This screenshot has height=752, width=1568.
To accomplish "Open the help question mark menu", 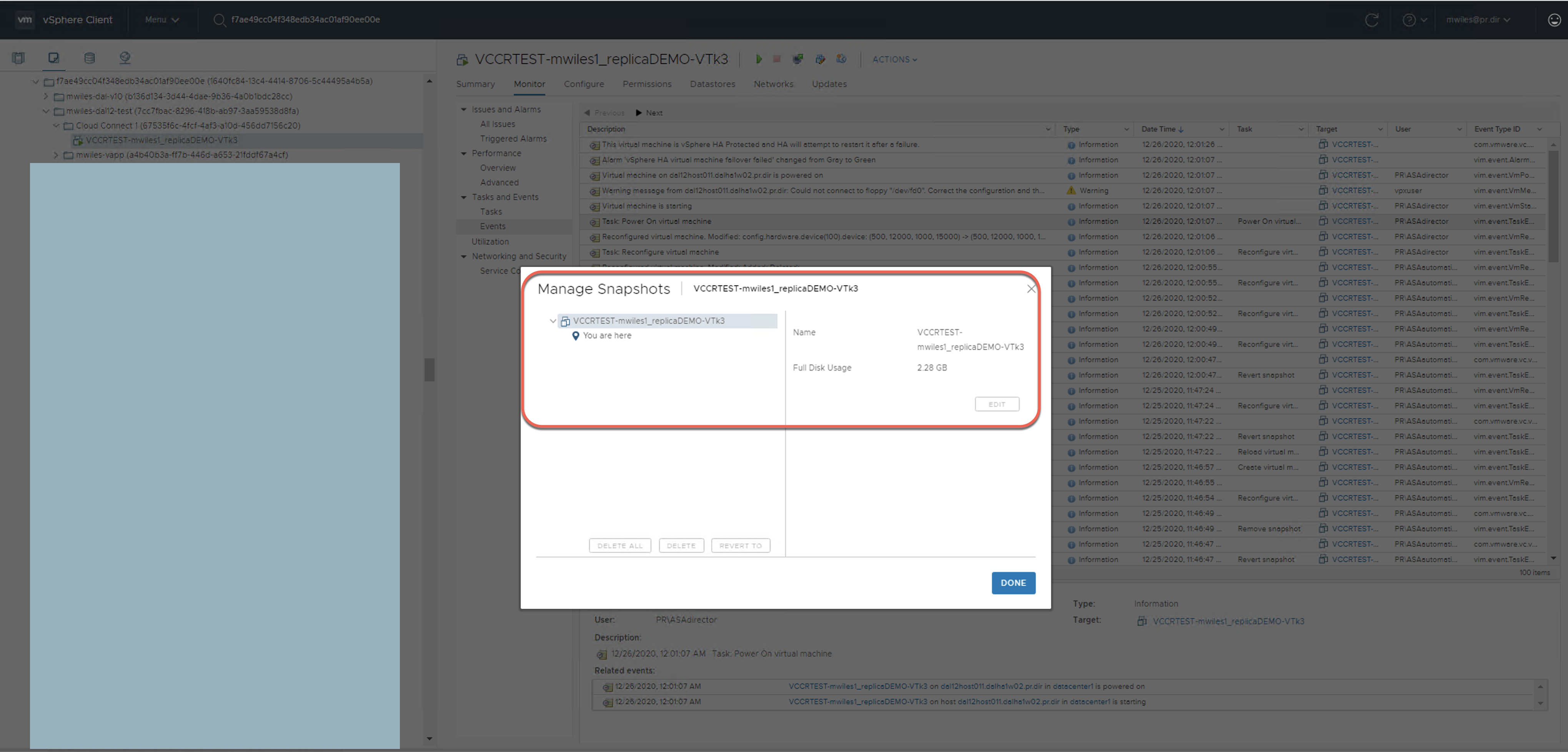I will click(1414, 20).
